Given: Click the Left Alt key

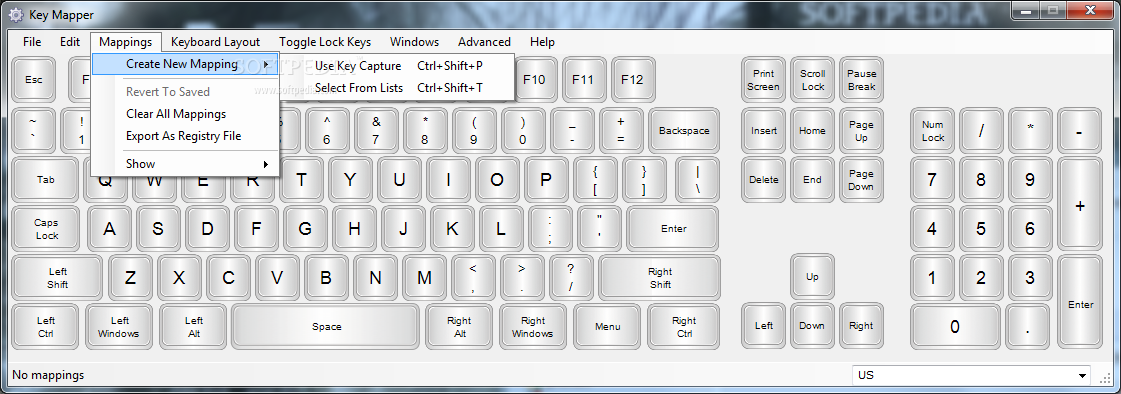Looking at the screenshot, I should click(194, 327).
